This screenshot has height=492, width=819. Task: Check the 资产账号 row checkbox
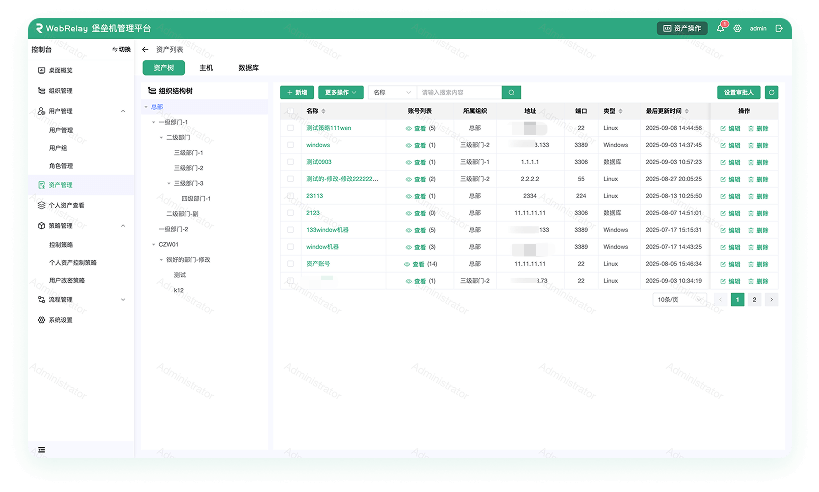[290, 264]
